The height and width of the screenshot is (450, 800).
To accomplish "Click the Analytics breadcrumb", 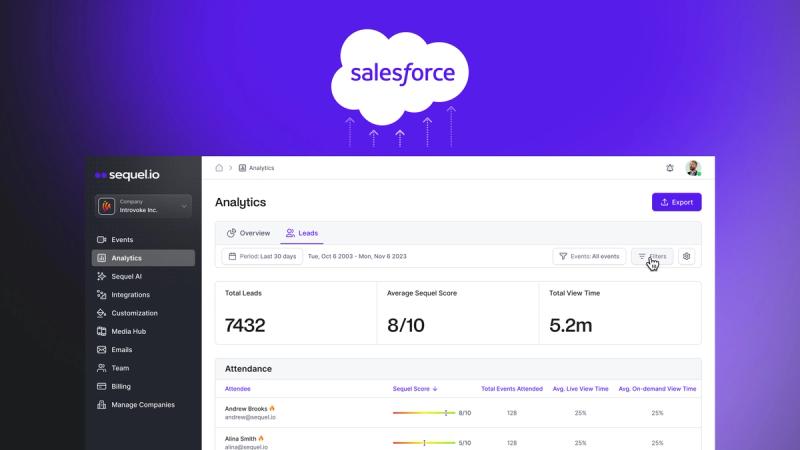I will [257, 168].
